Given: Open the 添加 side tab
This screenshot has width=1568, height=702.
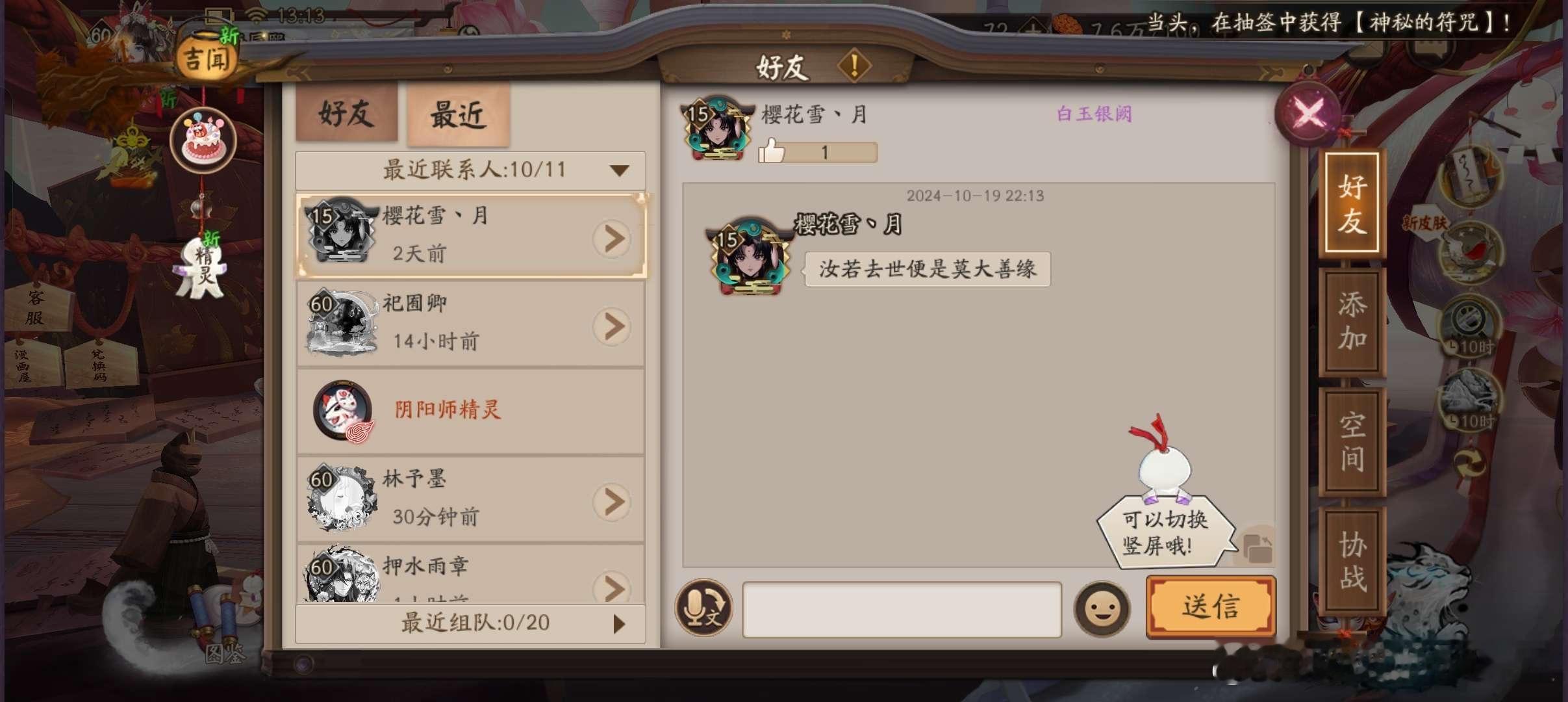Looking at the screenshot, I should [1352, 321].
